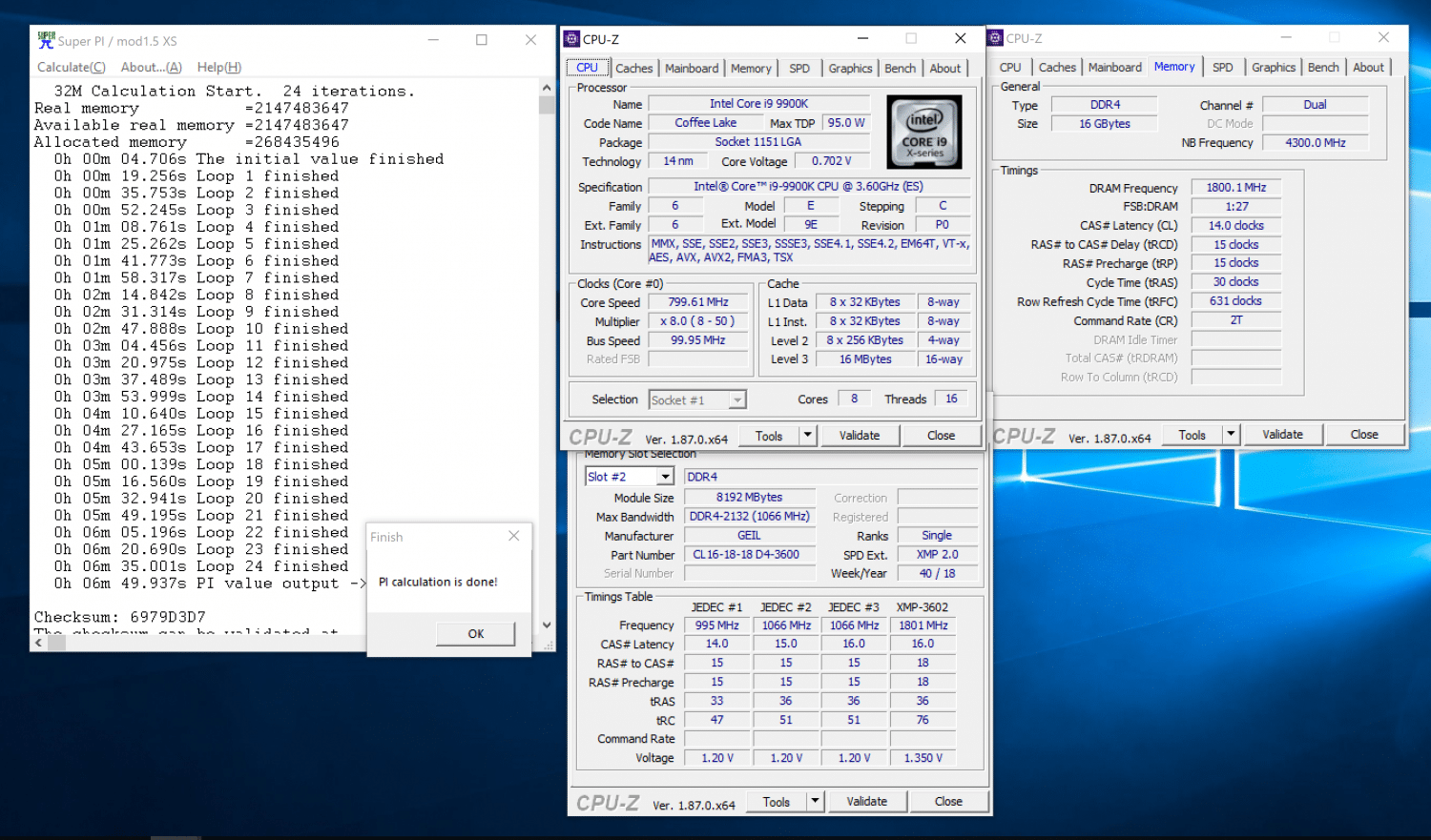Image resolution: width=1431 pixels, height=840 pixels.
Task: Click the Super PI vertical scrollbar down arrow
Action: point(547,625)
